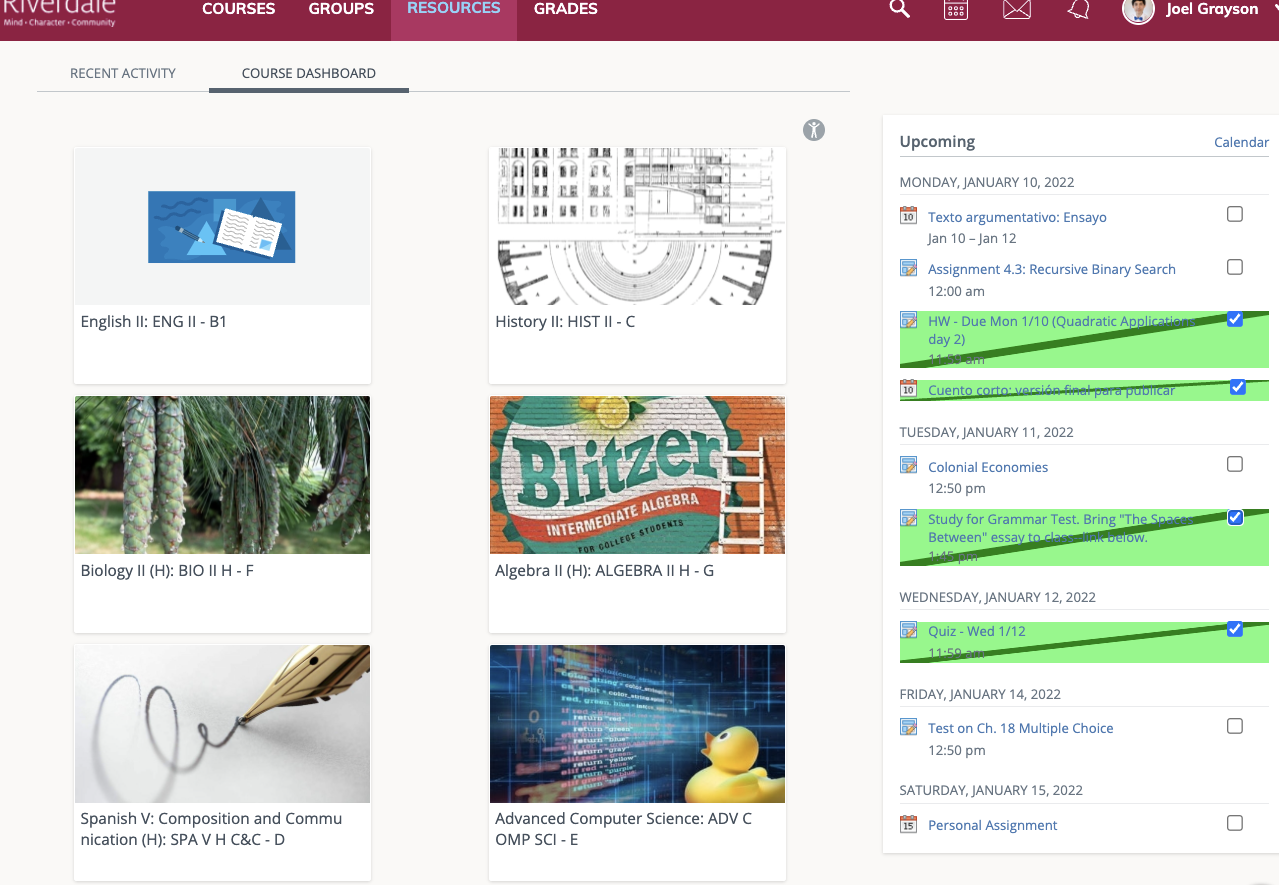This screenshot has height=885, width=1279.
Task: Uncheck the Cuento corto checkbox
Action: coord(1238,387)
